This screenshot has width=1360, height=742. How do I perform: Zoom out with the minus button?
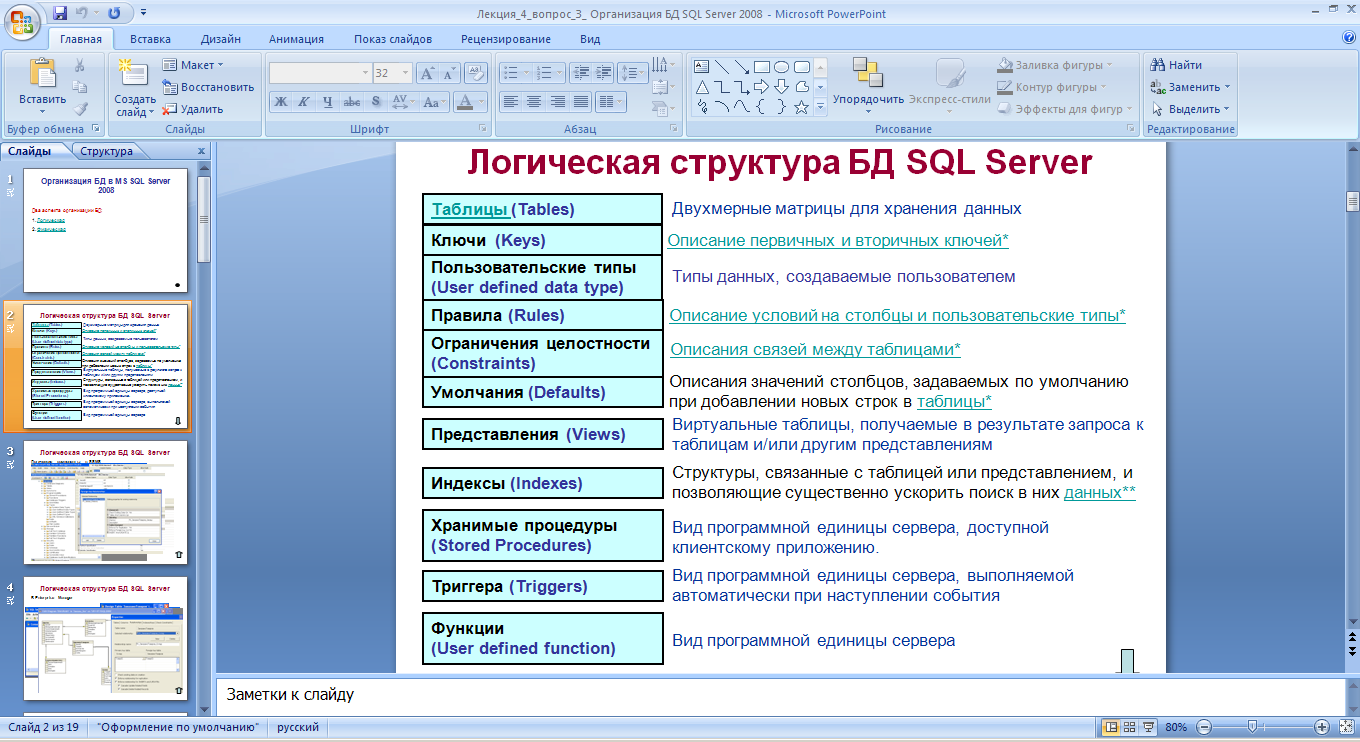1205,727
